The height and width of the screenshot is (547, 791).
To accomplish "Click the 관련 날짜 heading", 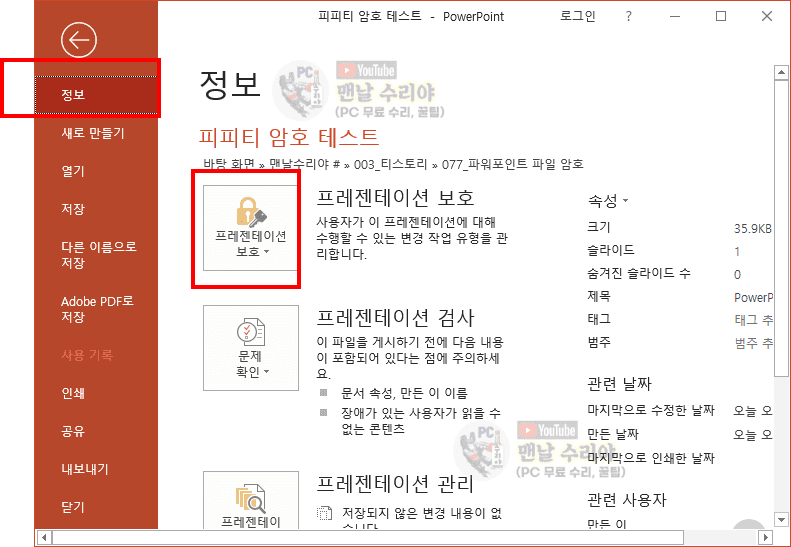I will point(619,384).
